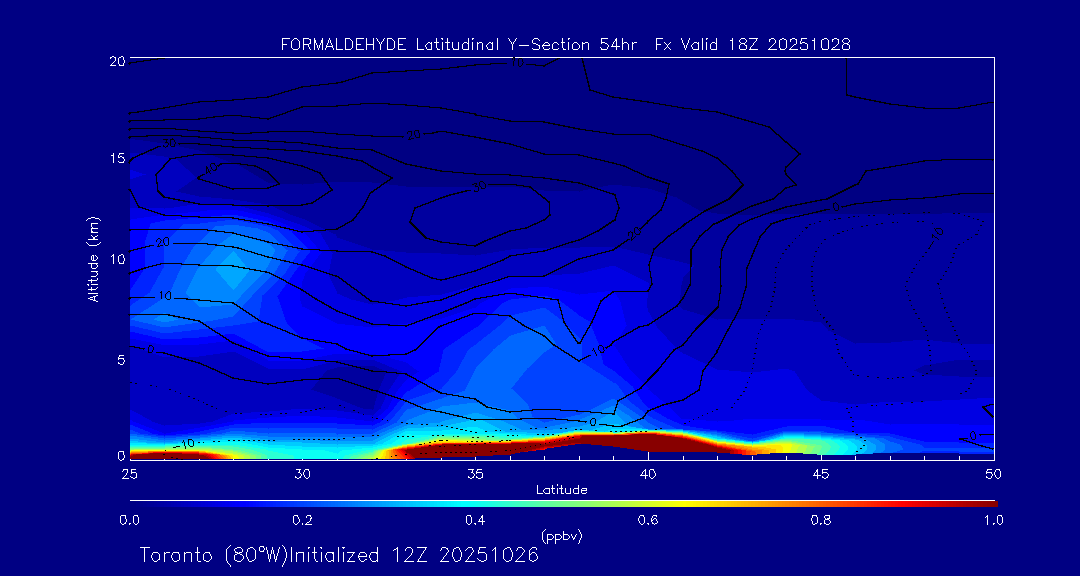Click the Altitude (km) y-axis label
Image resolution: width=1080 pixels, height=576 pixels.
[93, 258]
